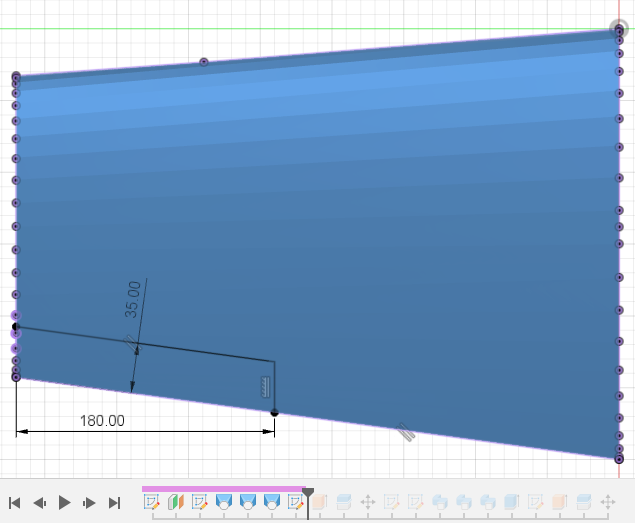Step forward one feature in the timeline
635x523 pixels.
(89, 502)
